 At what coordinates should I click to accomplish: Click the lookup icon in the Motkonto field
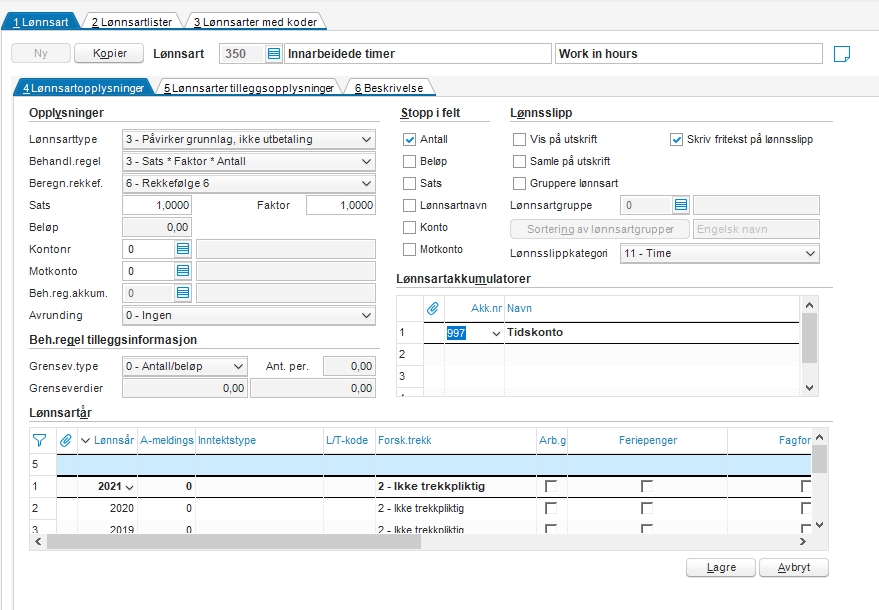click(183, 271)
